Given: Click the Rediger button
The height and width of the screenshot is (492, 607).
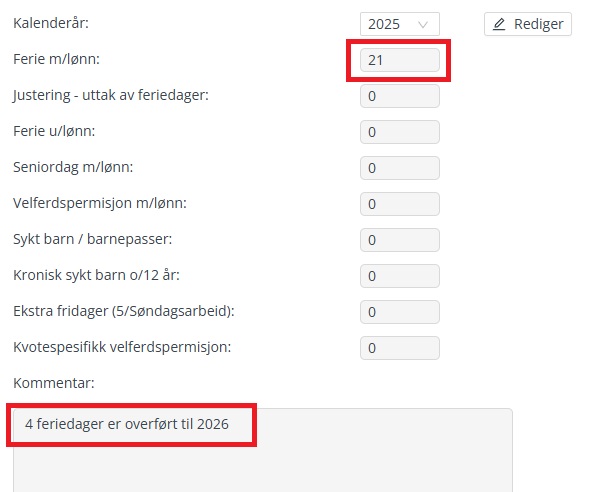Looking at the screenshot, I should 527,24.
